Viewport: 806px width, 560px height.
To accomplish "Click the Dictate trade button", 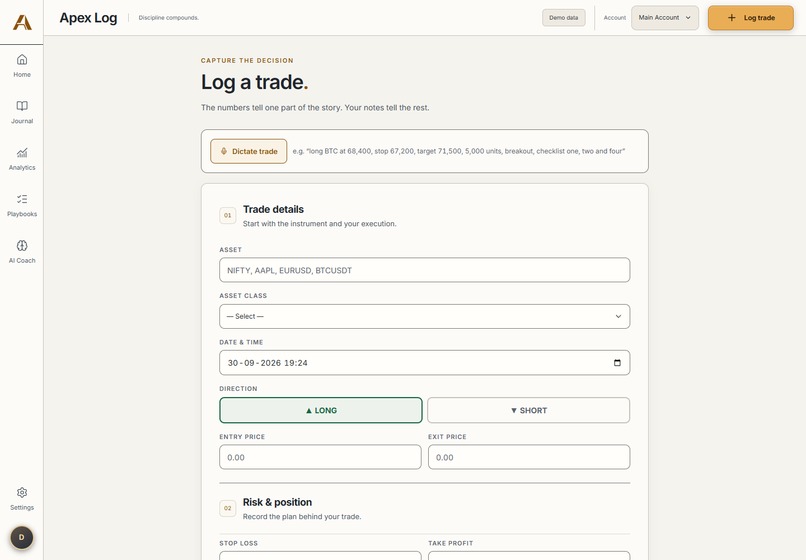I will tap(248, 151).
